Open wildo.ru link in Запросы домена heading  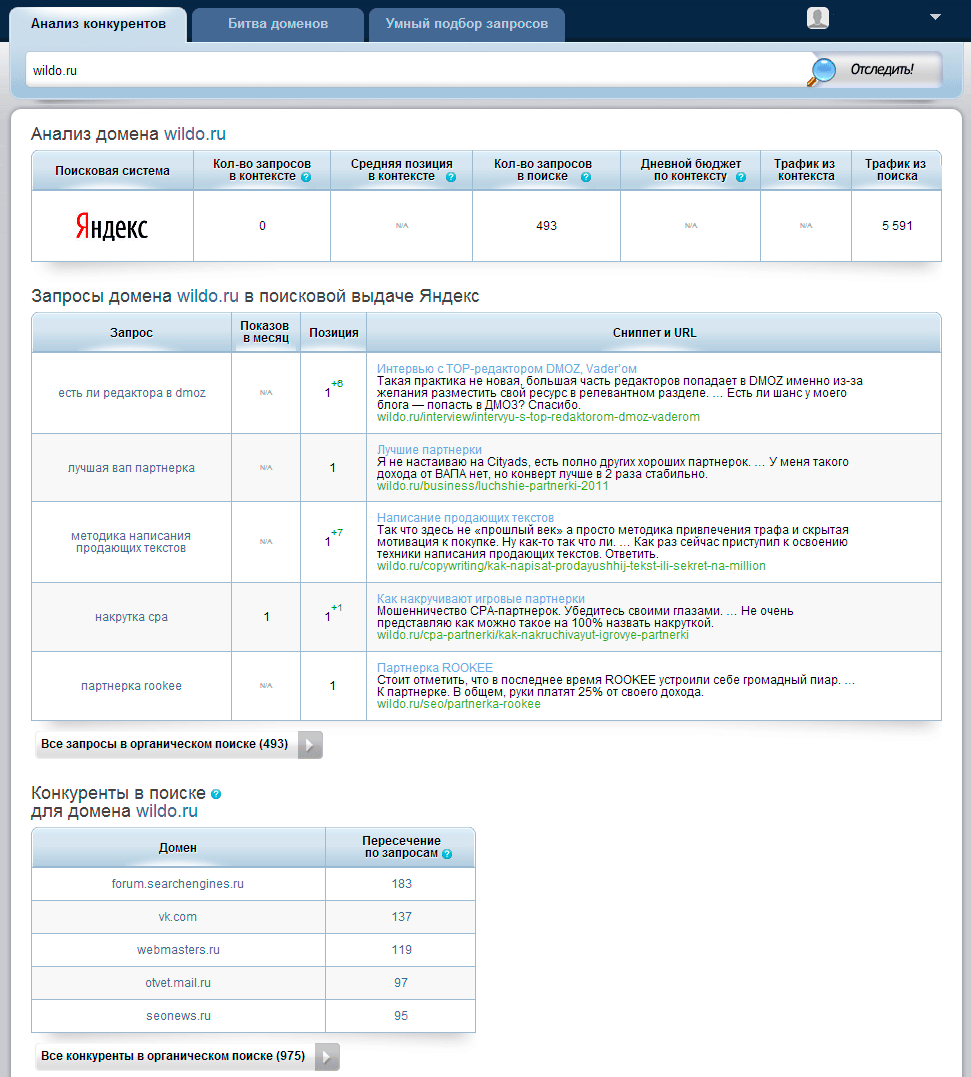click(x=208, y=296)
